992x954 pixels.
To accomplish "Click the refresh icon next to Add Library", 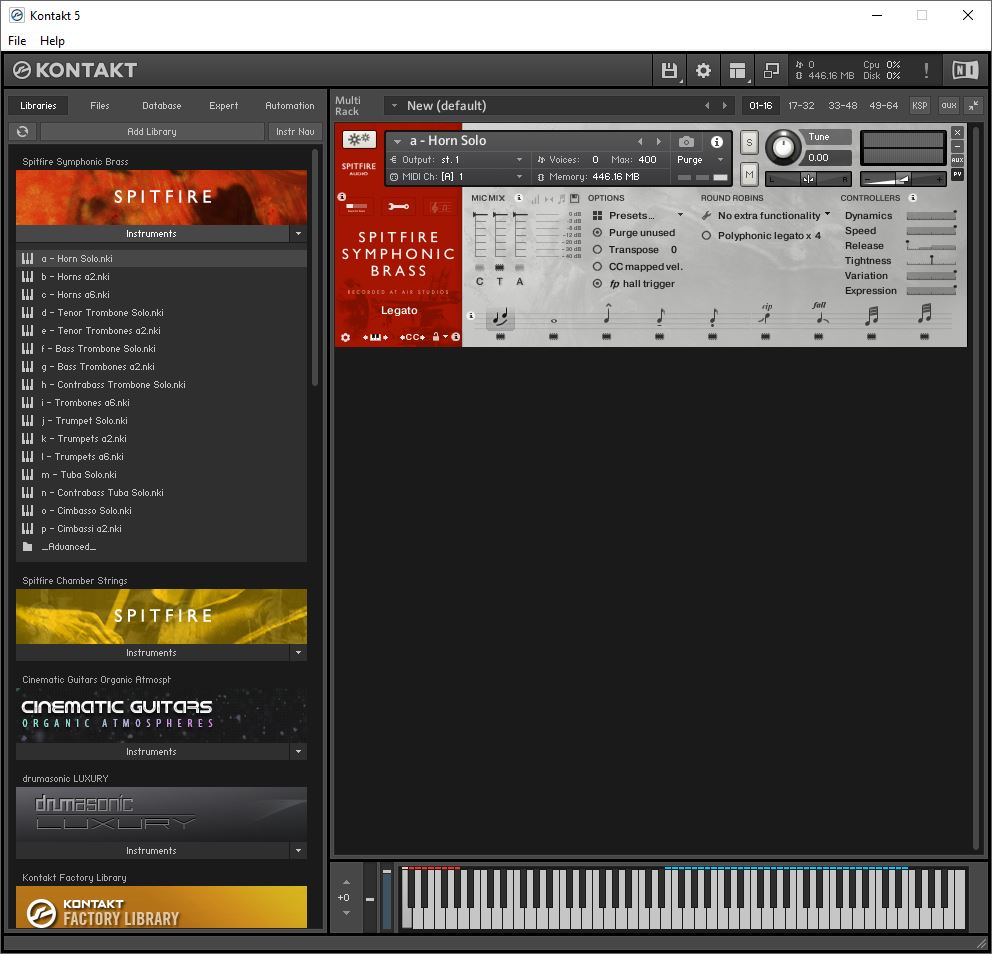I will [x=23, y=132].
